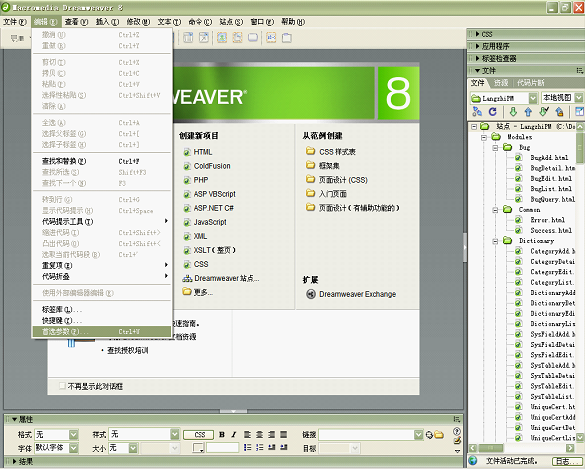Select 首选参数 in Edit menu
585x469 pixels.
pos(102,331)
